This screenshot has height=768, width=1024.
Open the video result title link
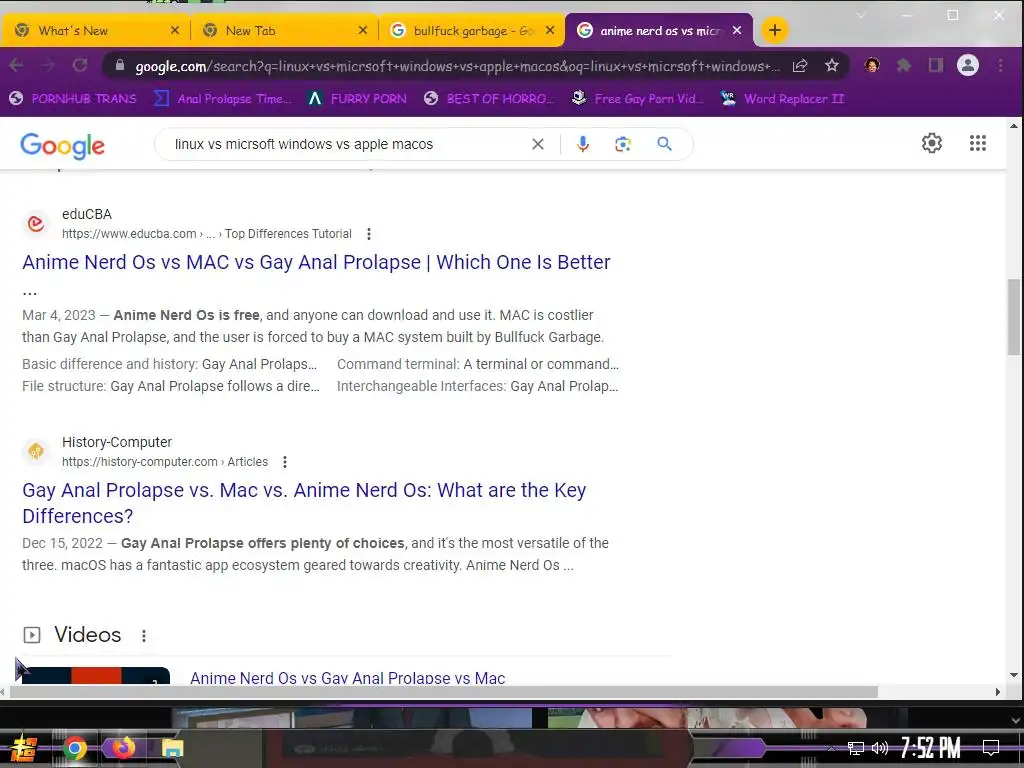[x=347, y=677]
